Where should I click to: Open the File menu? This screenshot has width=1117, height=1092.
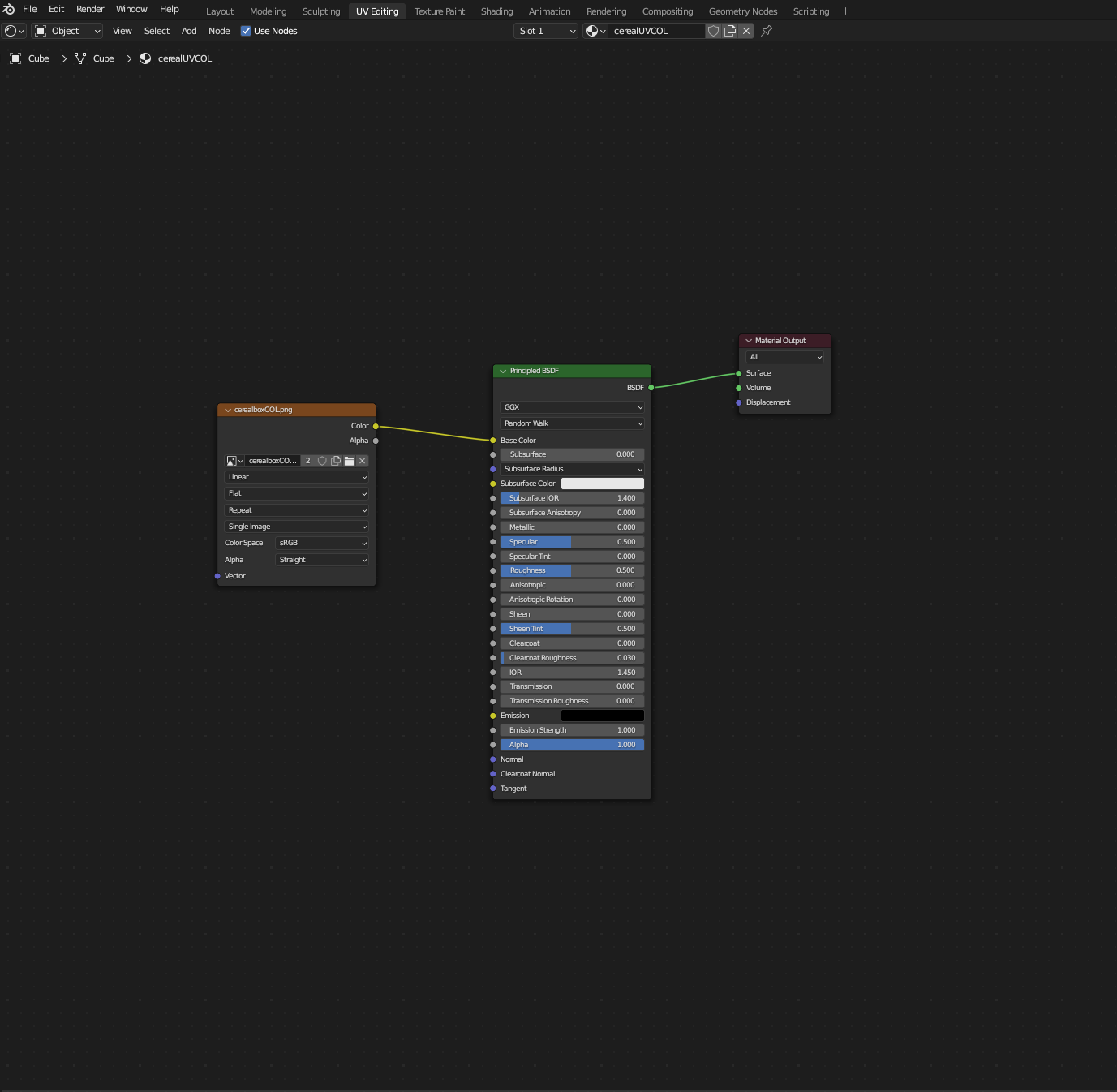pos(30,9)
